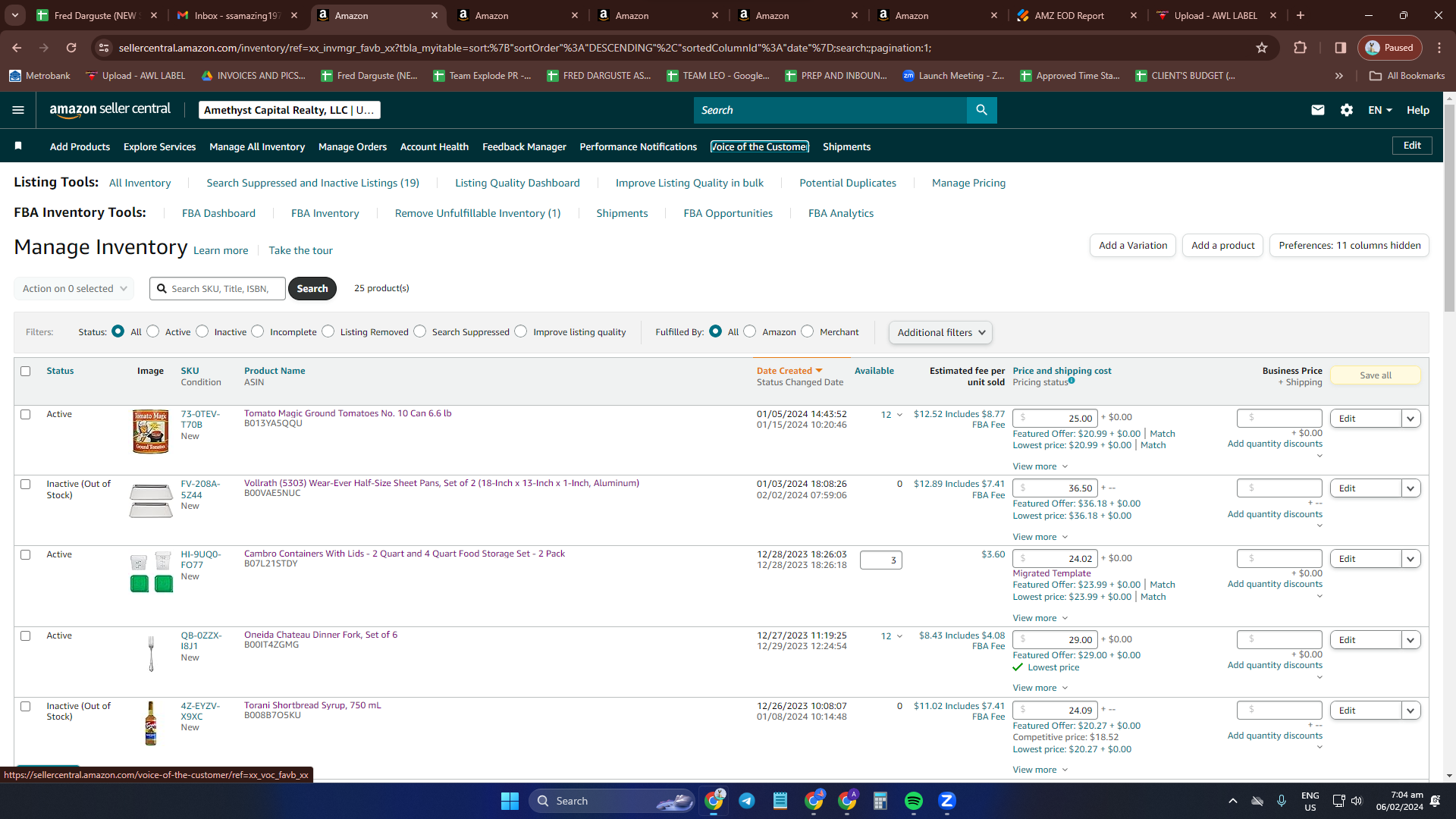
Task: Select the Cambro Containers row checkbox
Action: [x=26, y=555]
